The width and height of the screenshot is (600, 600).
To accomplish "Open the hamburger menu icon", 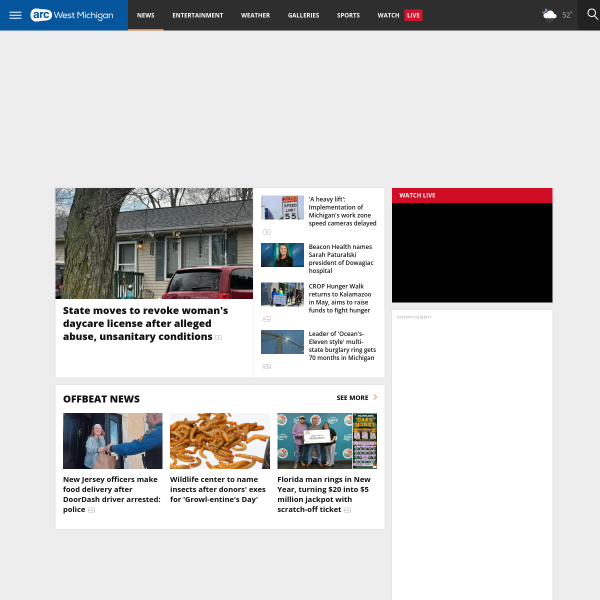I will click(15, 15).
